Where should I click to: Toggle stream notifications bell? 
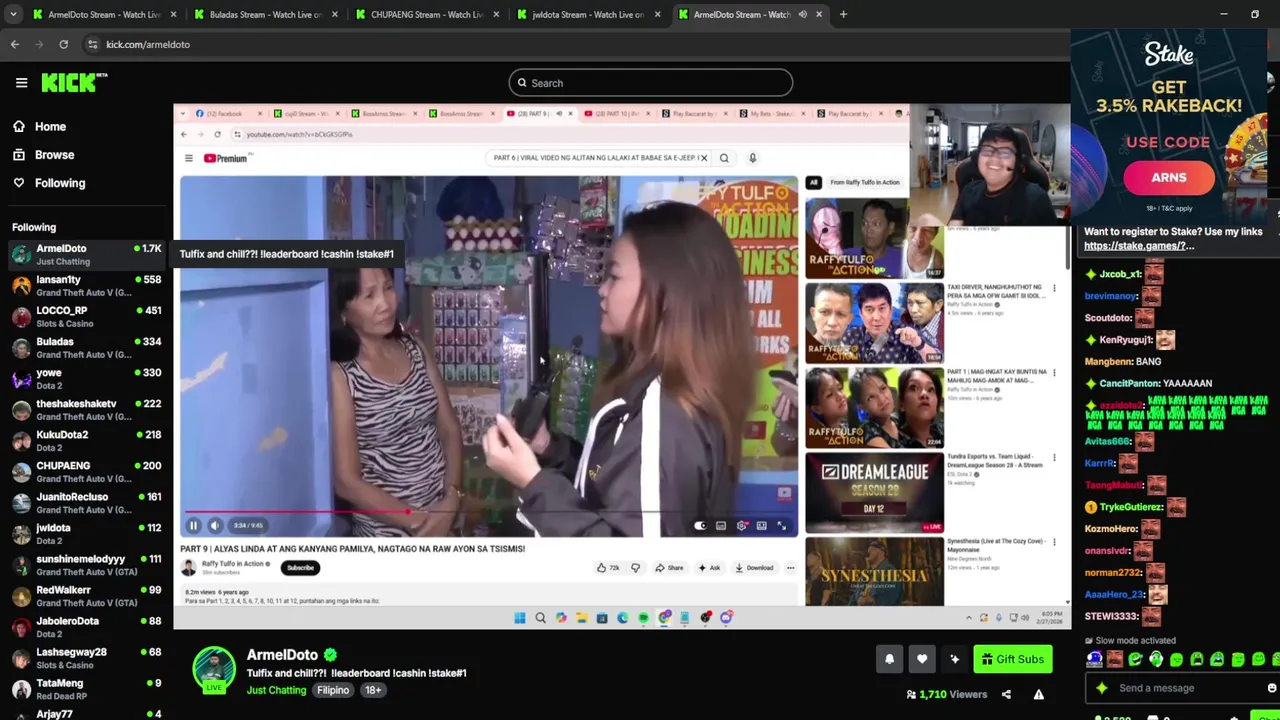[x=889, y=659]
